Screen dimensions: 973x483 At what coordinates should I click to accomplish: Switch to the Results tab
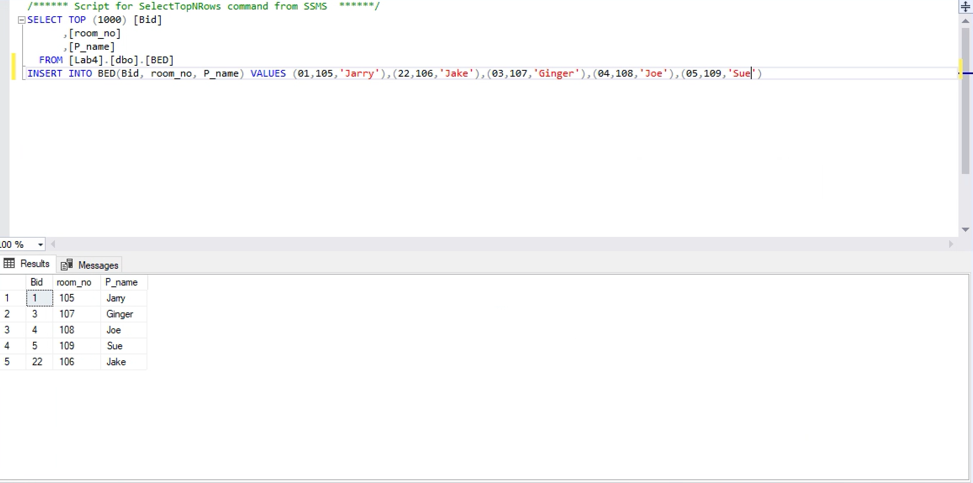point(27,264)
